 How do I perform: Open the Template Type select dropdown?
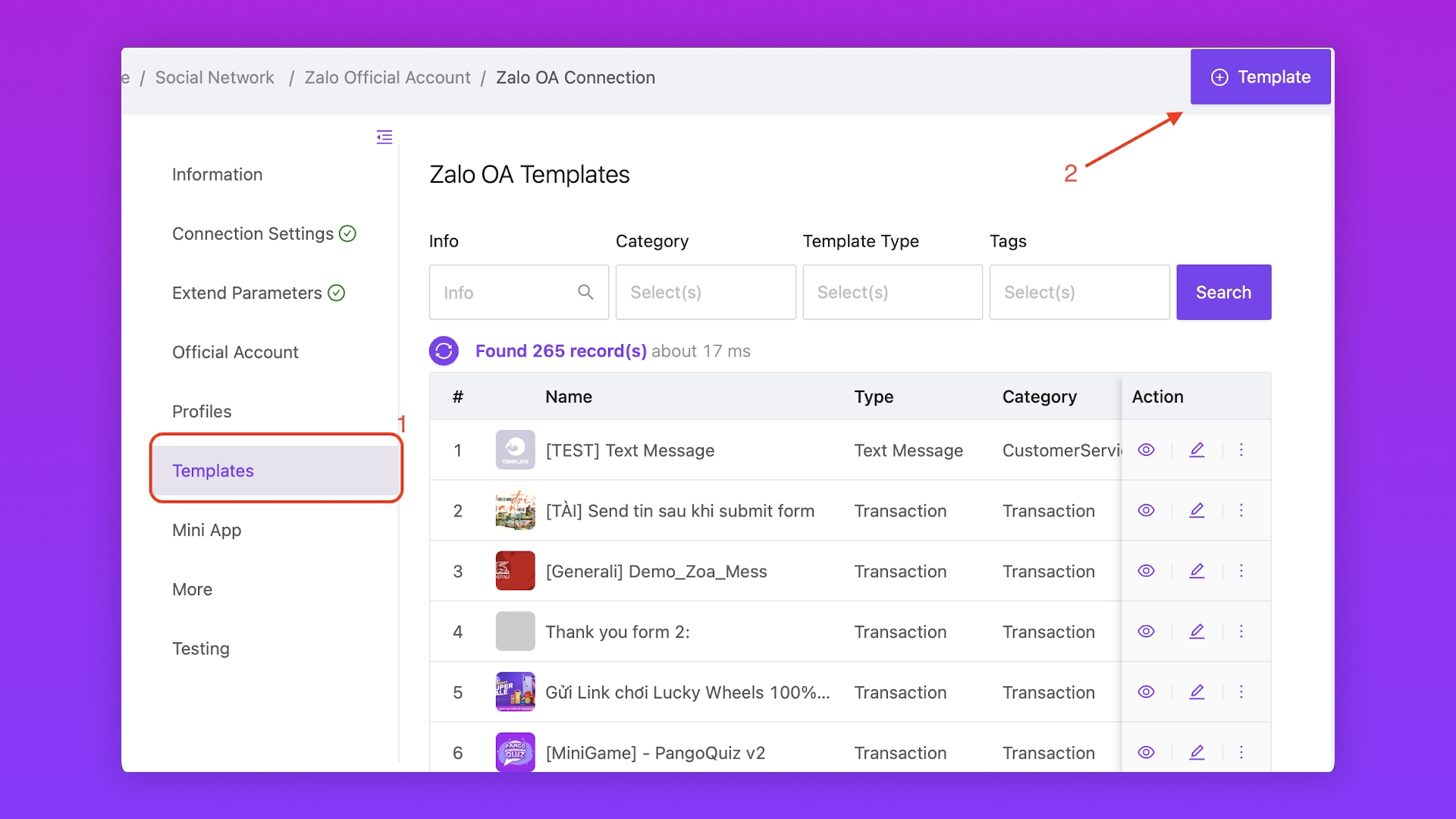(x=892, y=292)
